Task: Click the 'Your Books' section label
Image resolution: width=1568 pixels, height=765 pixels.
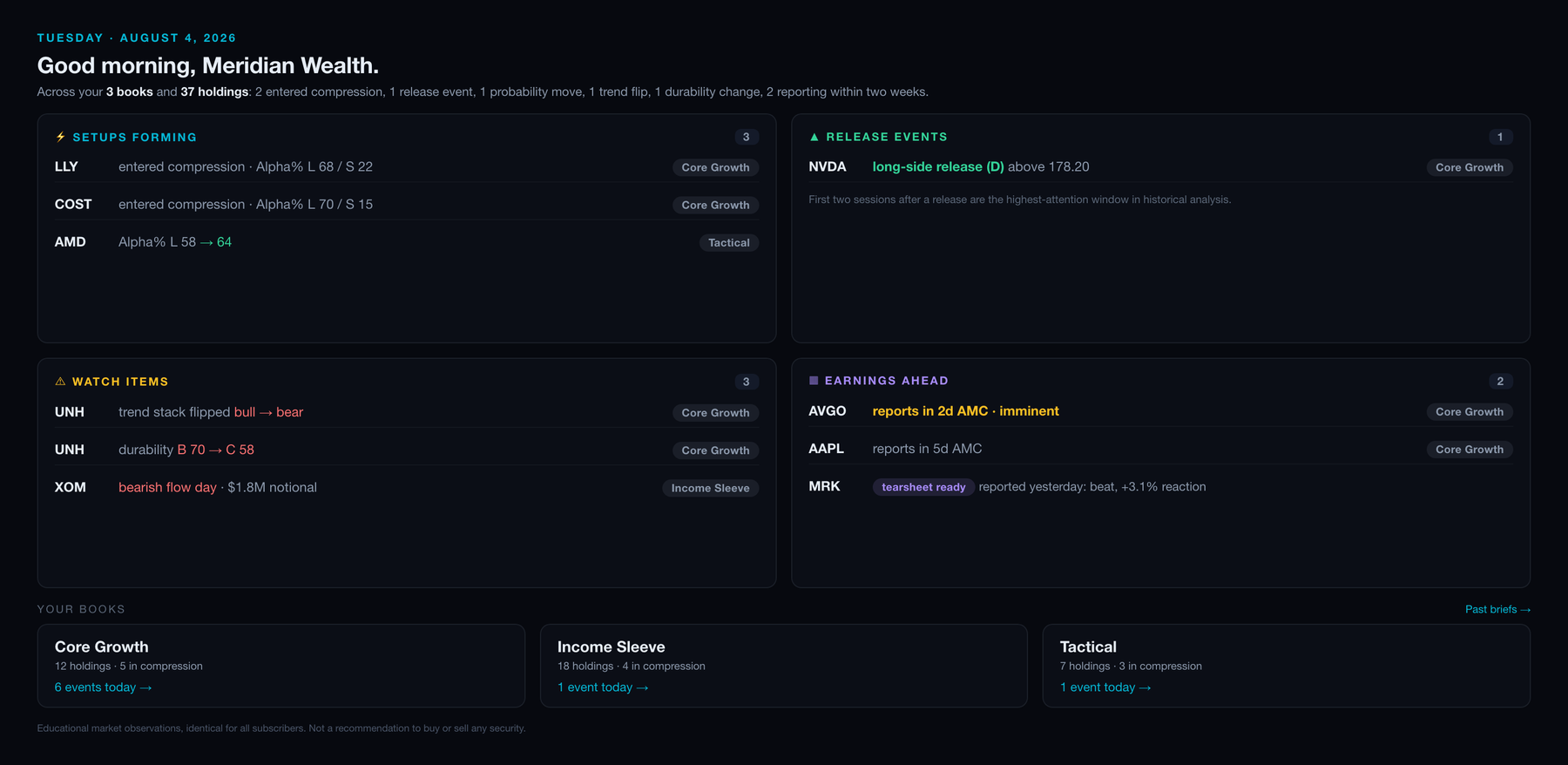Action: pyautogui.click(x=81, y=609)
